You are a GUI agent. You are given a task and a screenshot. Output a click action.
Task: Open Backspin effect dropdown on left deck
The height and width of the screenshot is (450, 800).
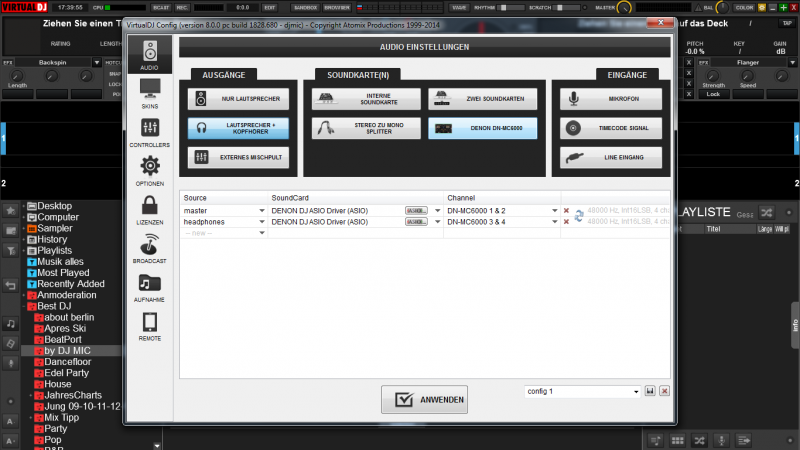(96, 63)
